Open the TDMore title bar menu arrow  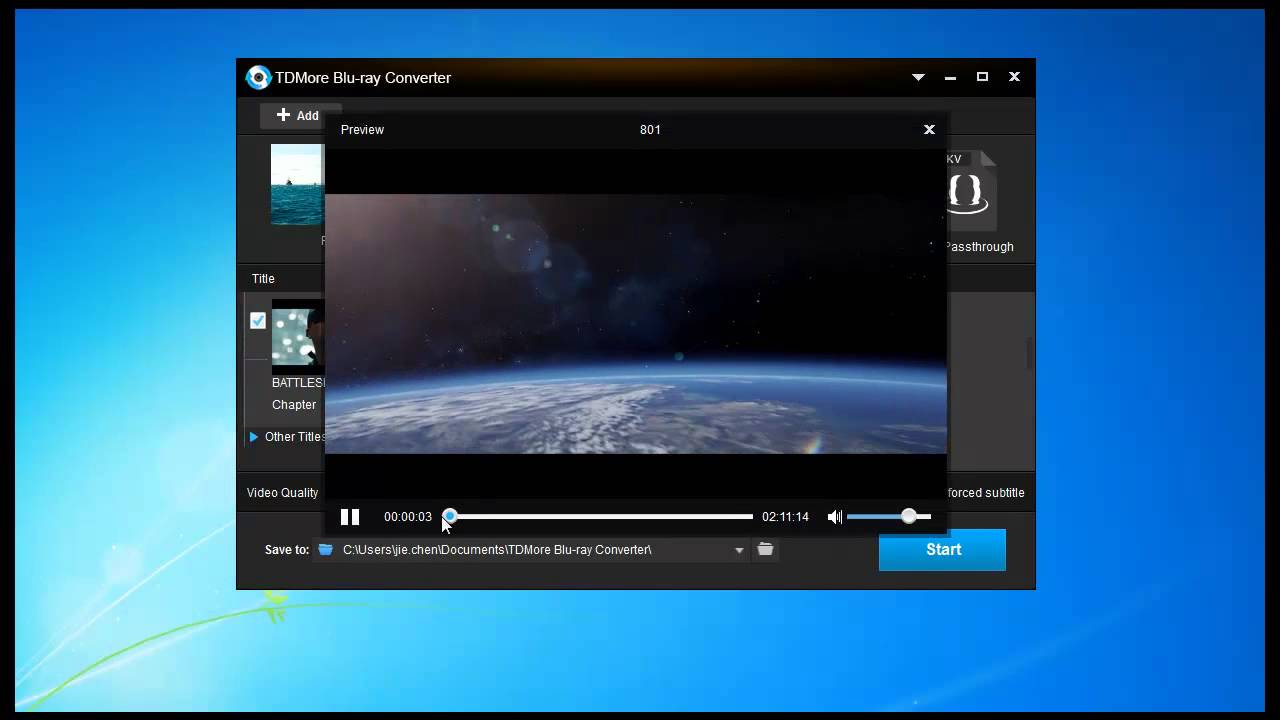coord(918,77)
